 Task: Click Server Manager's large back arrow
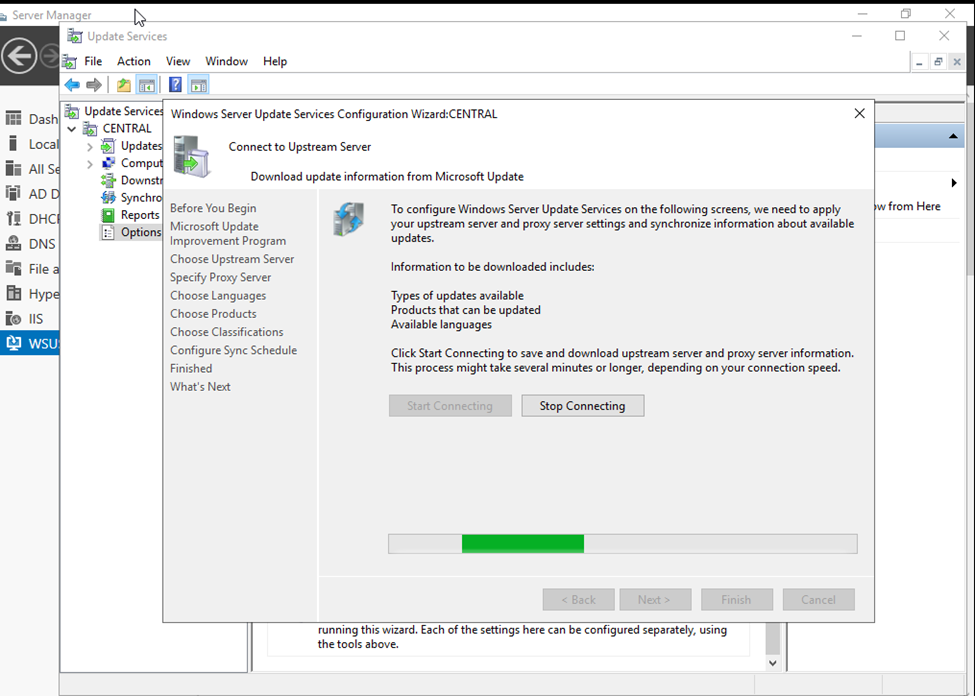tap(20, 56)
